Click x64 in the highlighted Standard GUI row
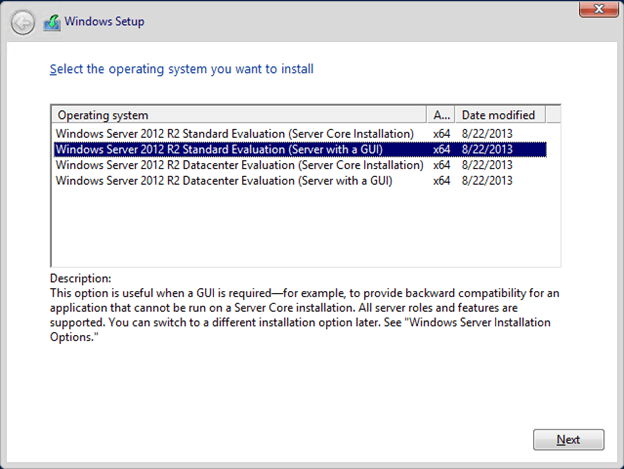 [x=442, y=149]
